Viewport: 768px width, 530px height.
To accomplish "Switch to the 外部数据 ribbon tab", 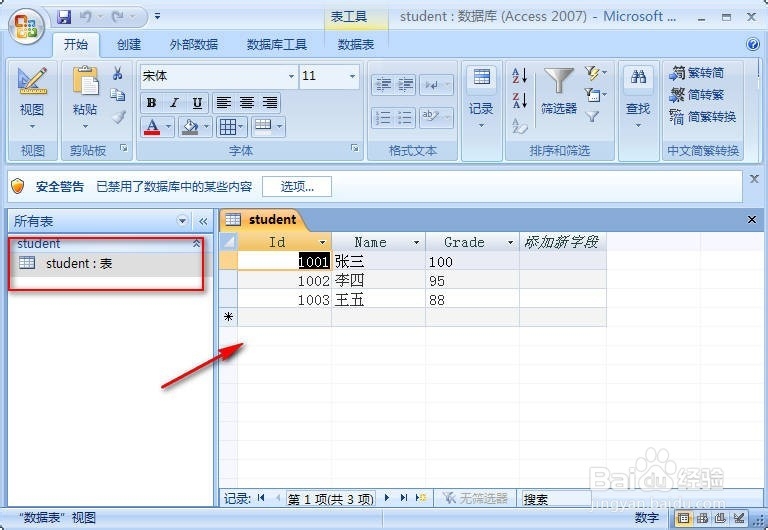I will click(193, 45).
